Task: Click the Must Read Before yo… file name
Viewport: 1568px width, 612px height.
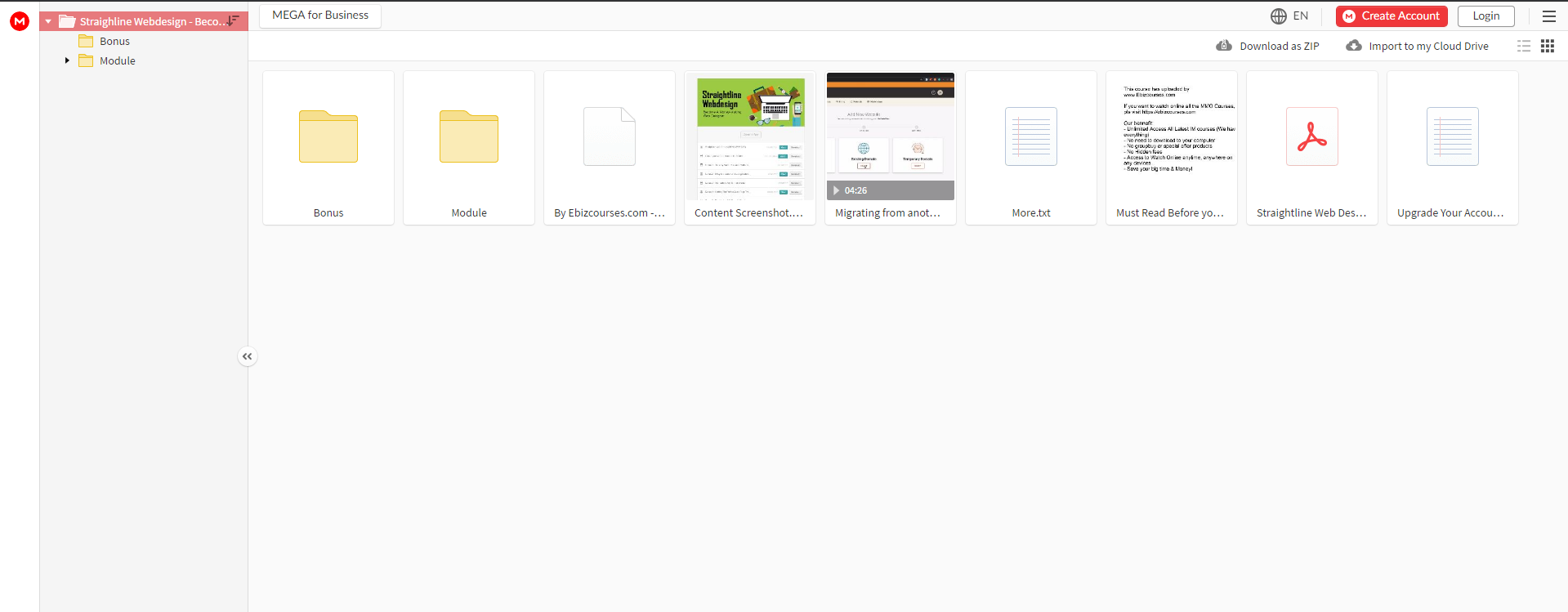Action: (1171, 213)
